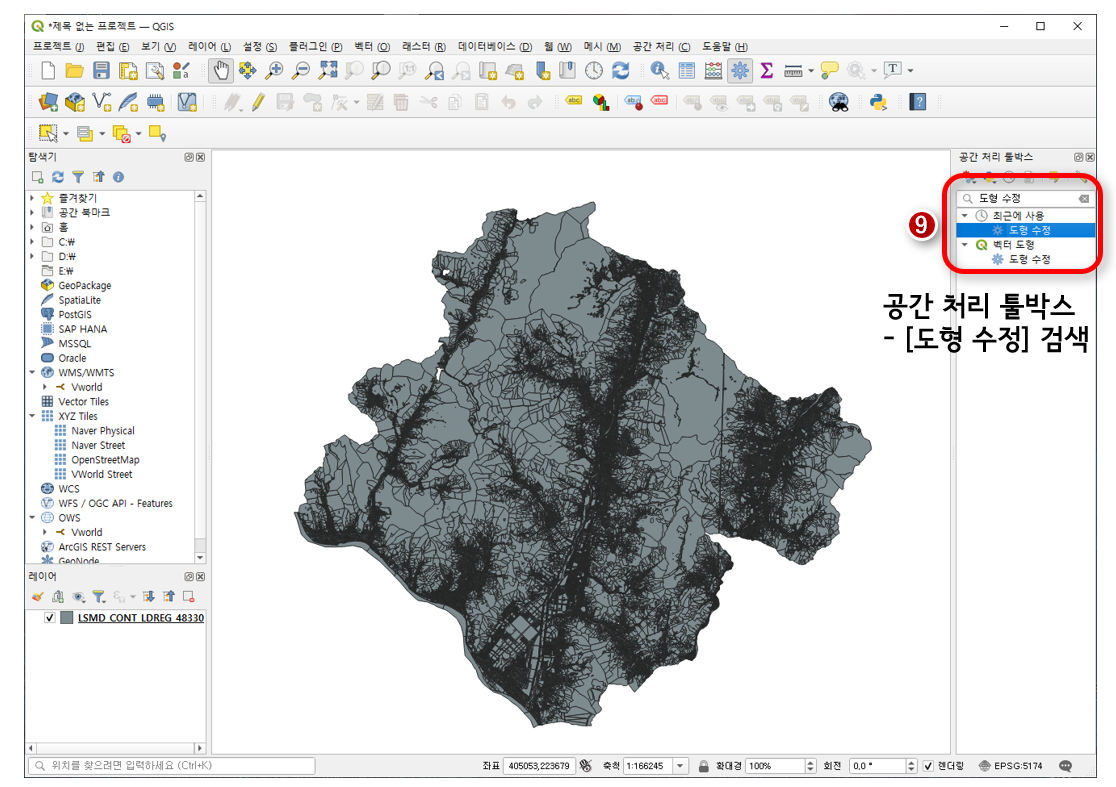The image size is (1116, 787).
Task: Open the scale dropdown arrow
Action: pos(680,766)
